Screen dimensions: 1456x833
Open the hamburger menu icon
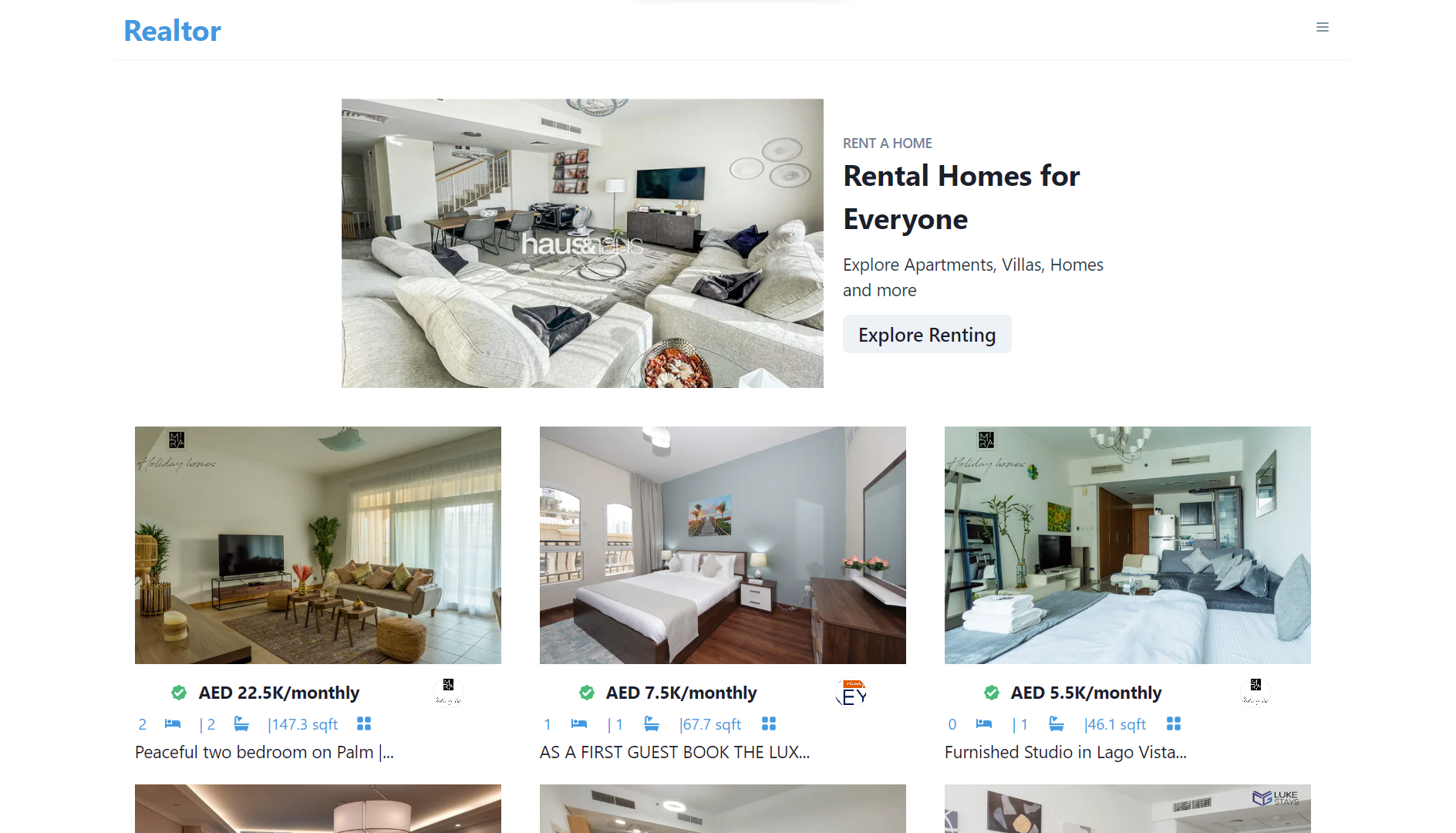click(x=1322, y=28)
